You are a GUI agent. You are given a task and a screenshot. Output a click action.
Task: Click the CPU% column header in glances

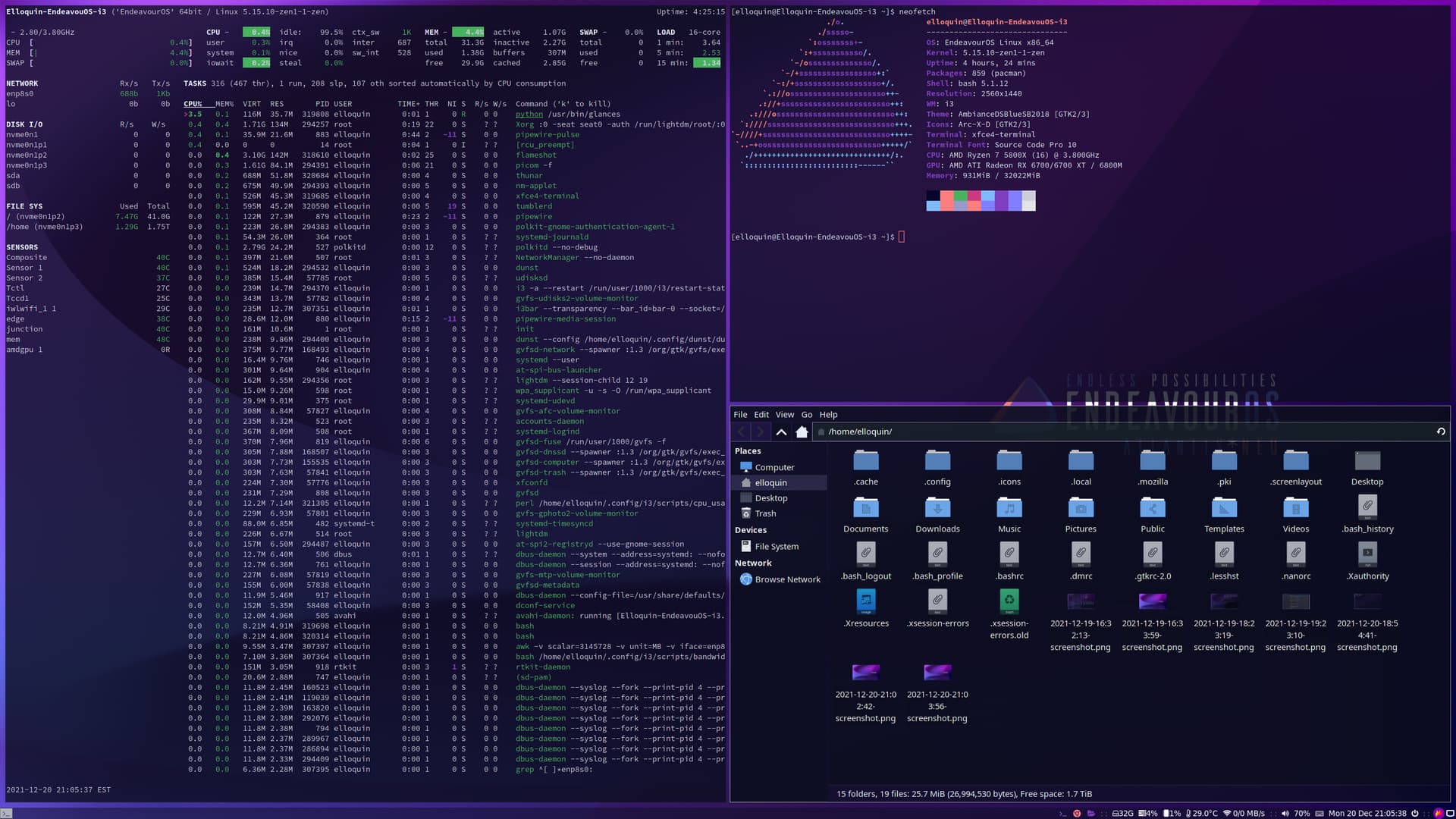[193, 104]
